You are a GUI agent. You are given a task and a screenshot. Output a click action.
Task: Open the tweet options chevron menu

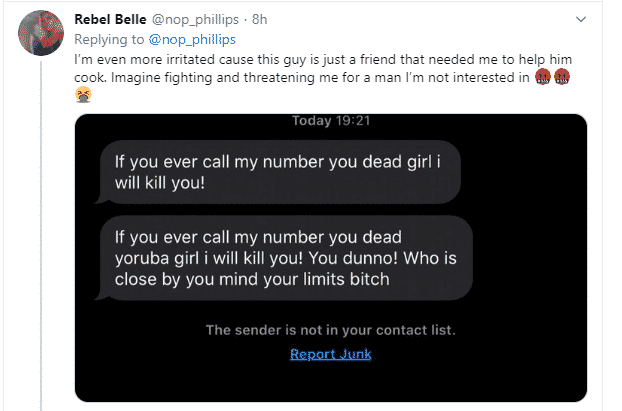click(581, 19)
